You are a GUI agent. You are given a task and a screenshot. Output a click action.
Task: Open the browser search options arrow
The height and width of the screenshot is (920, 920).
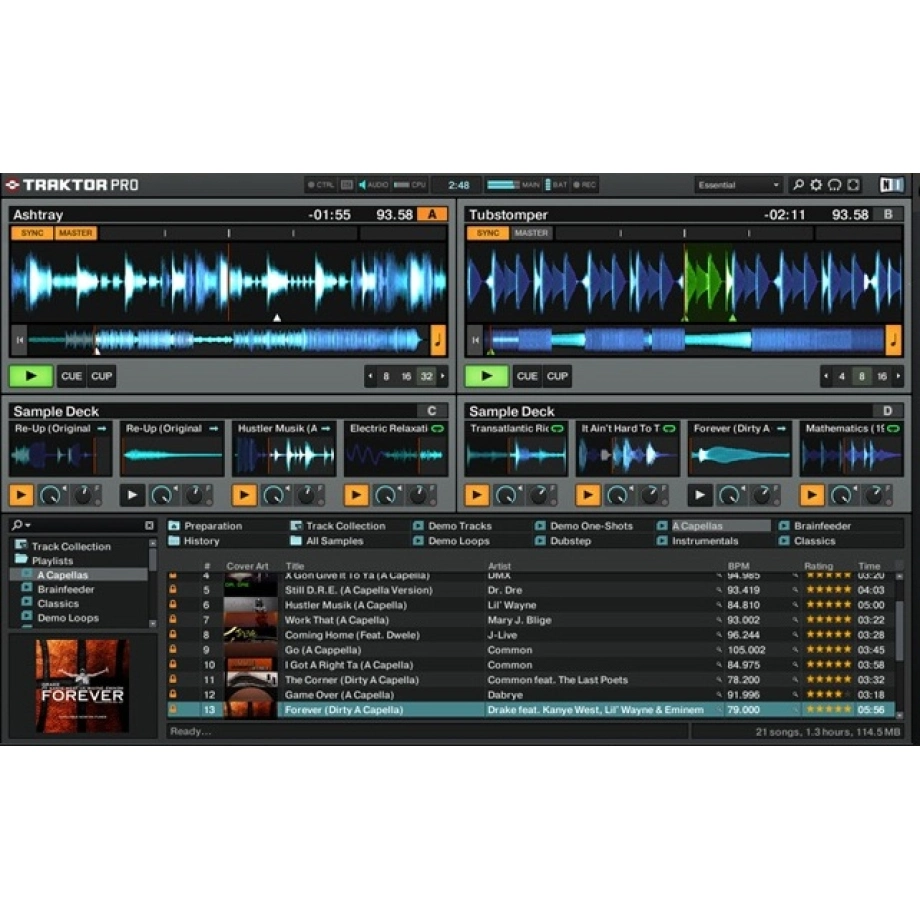coord(28,525)
